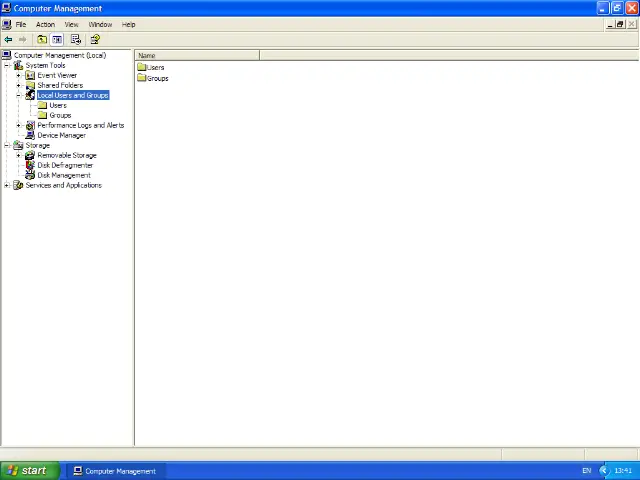
Task: Collapse the Storage node
Action: coord(7,145)
